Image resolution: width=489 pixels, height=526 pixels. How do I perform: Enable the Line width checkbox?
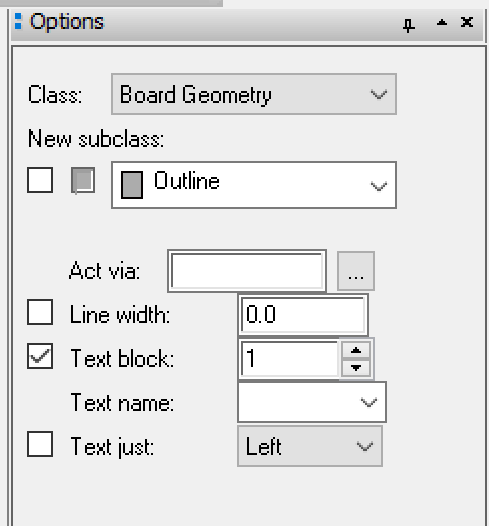click(40, 312)
